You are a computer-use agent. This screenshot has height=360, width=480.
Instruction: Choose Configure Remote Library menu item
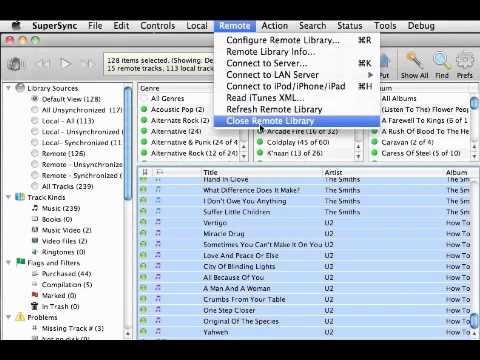click(297, 40)
